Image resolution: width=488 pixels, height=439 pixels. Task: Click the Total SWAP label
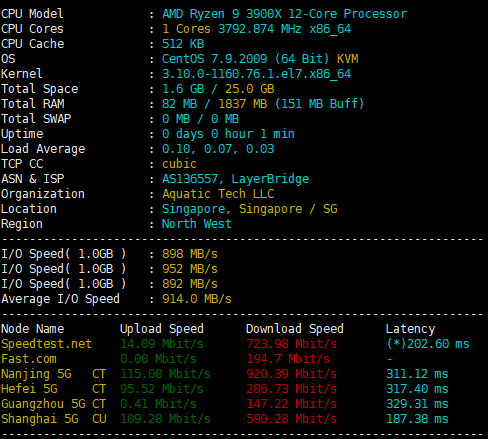(x=36, y=119)
